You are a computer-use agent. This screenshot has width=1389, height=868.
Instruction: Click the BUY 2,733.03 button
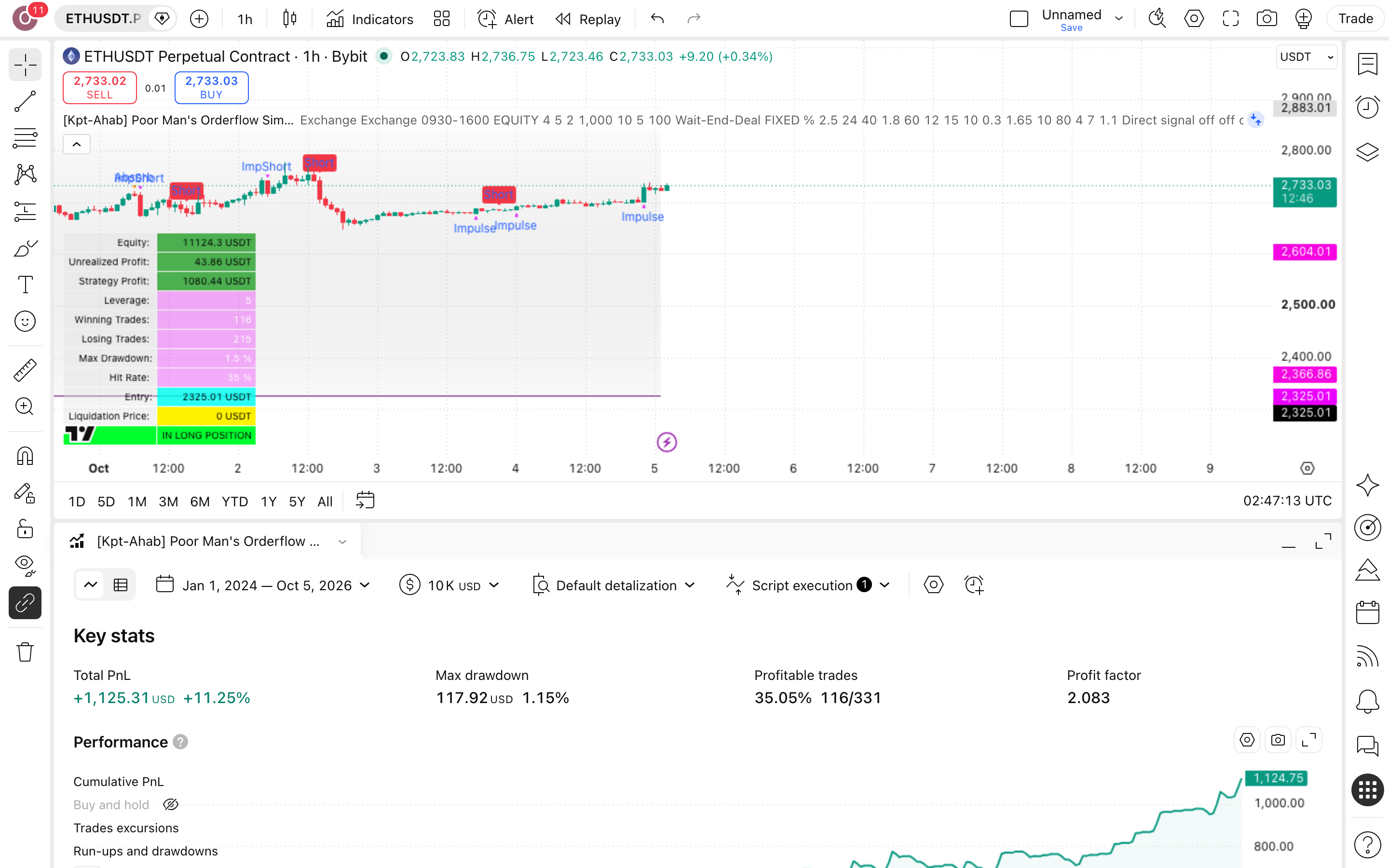pos(211,87)
